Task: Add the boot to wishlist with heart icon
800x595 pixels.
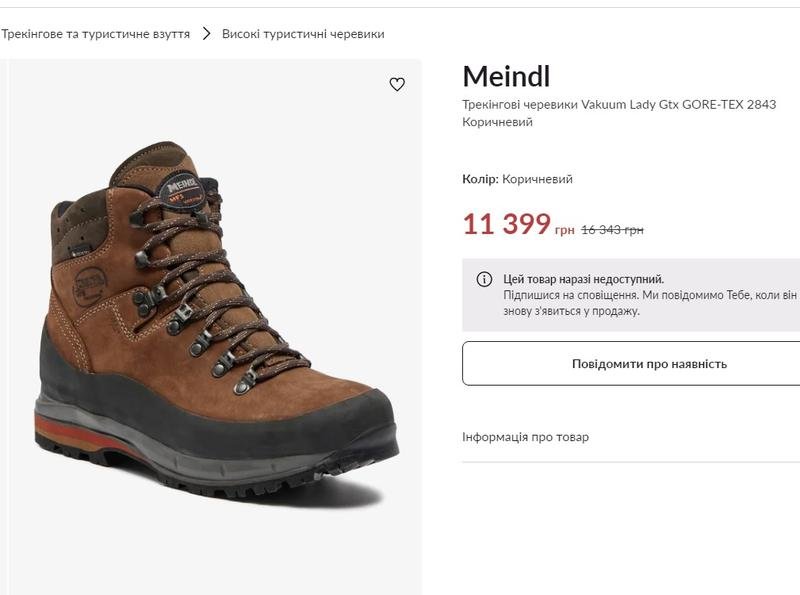Action: [397, 85]
